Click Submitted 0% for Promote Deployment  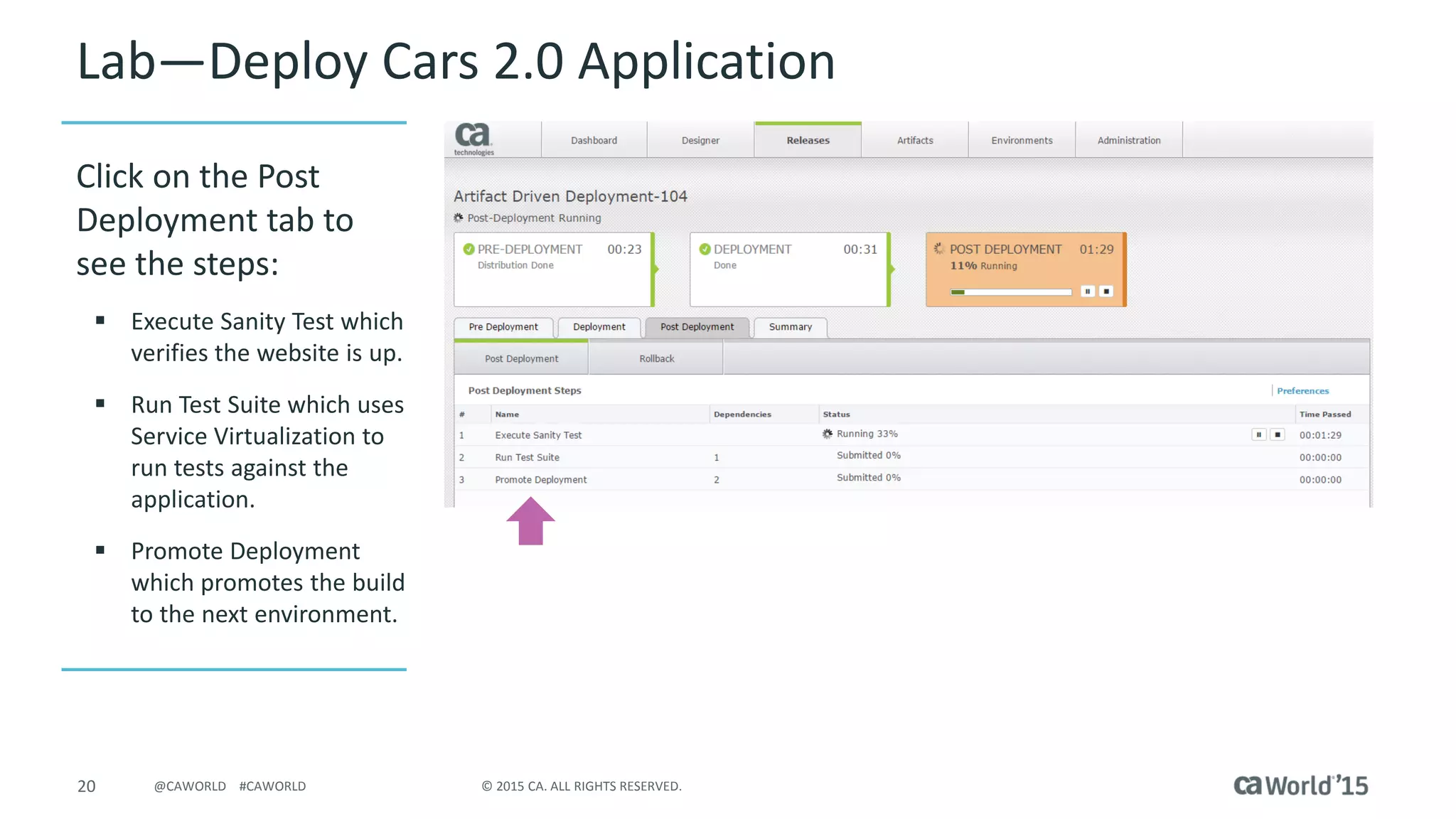point(868,478)
